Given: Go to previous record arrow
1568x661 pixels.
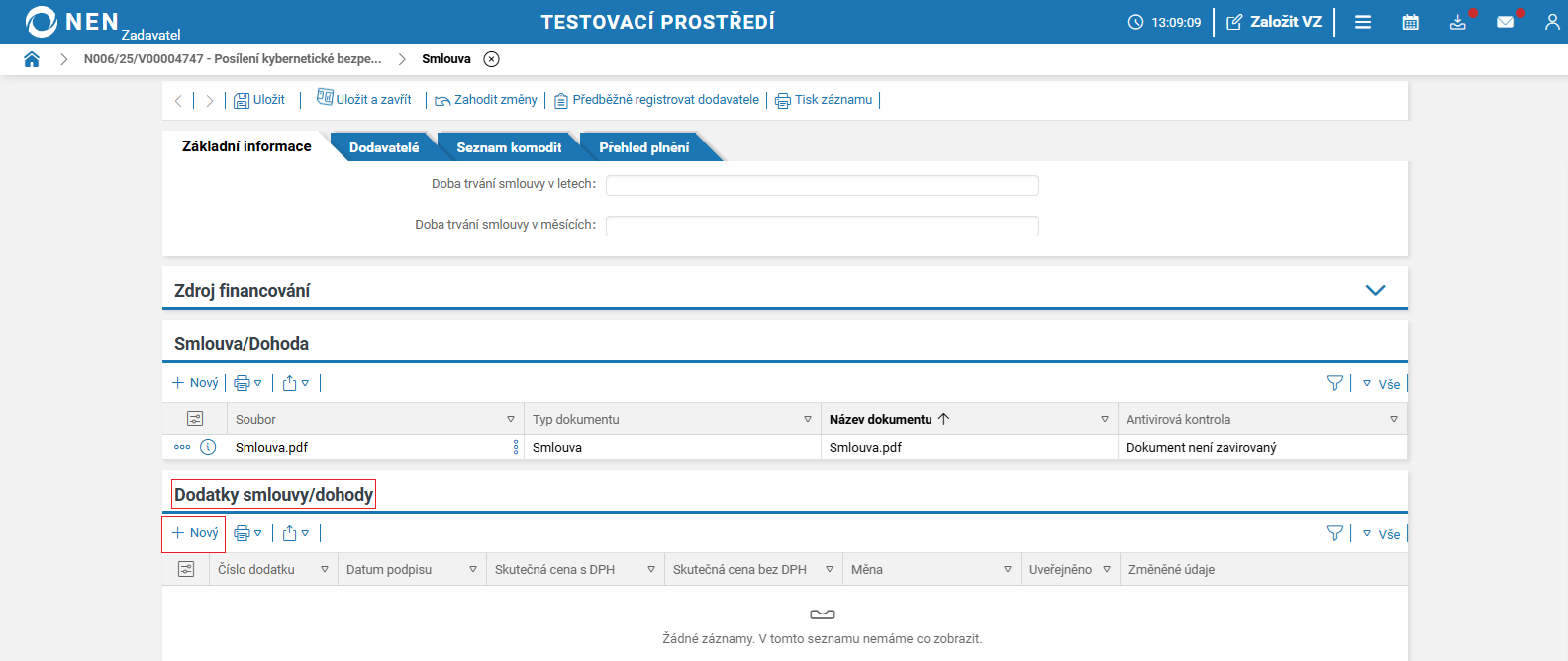Looking at the screenshot, I should pyautogui.click(x=178, y=101).
